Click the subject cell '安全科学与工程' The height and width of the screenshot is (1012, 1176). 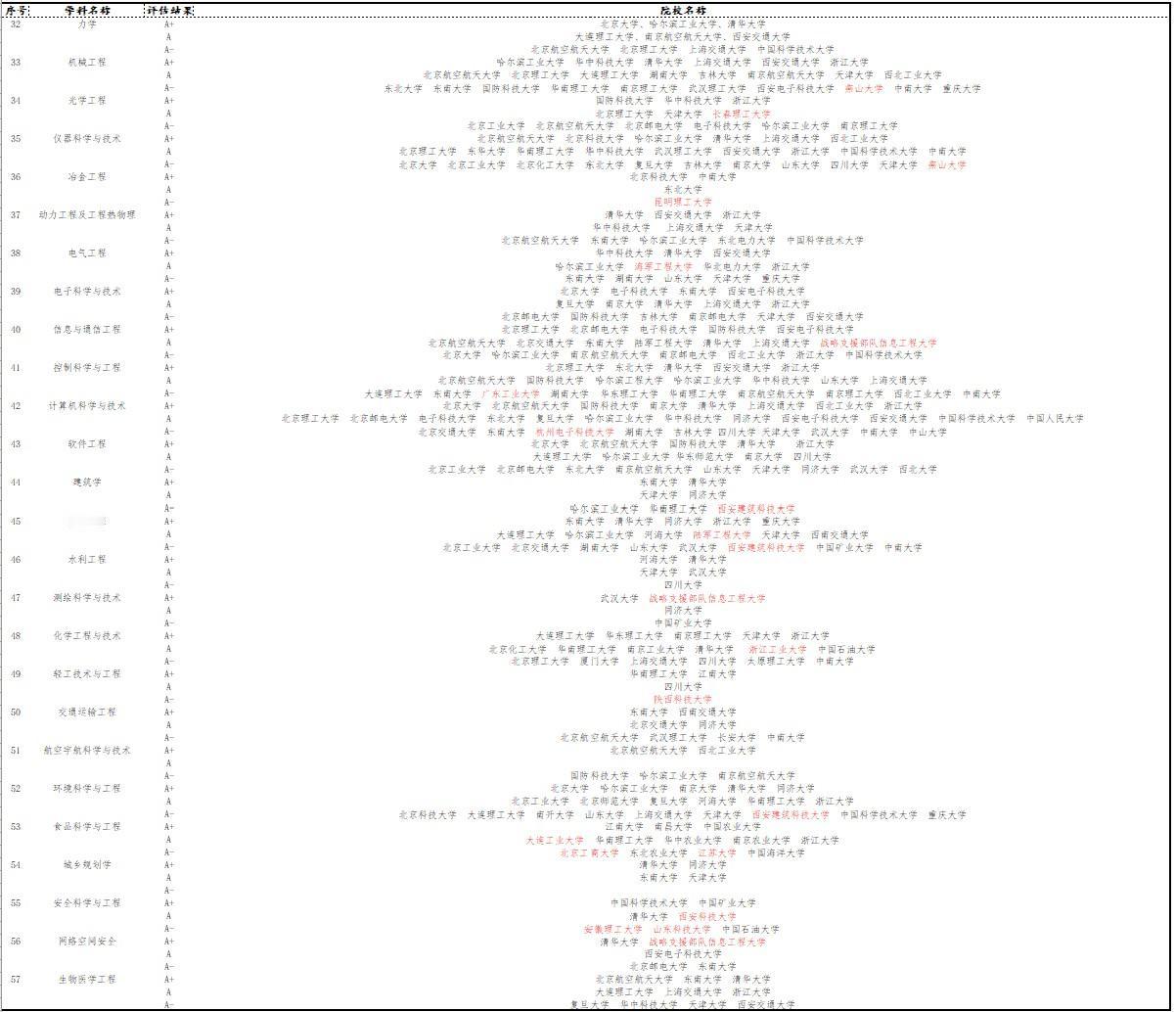coord(87,902)
